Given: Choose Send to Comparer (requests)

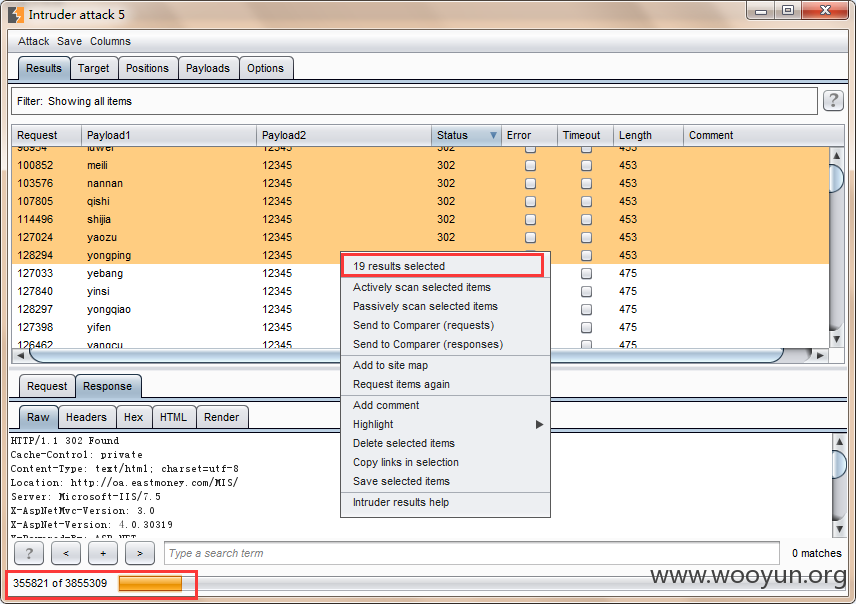Looking at the screenshot, I should click(445, 325).
